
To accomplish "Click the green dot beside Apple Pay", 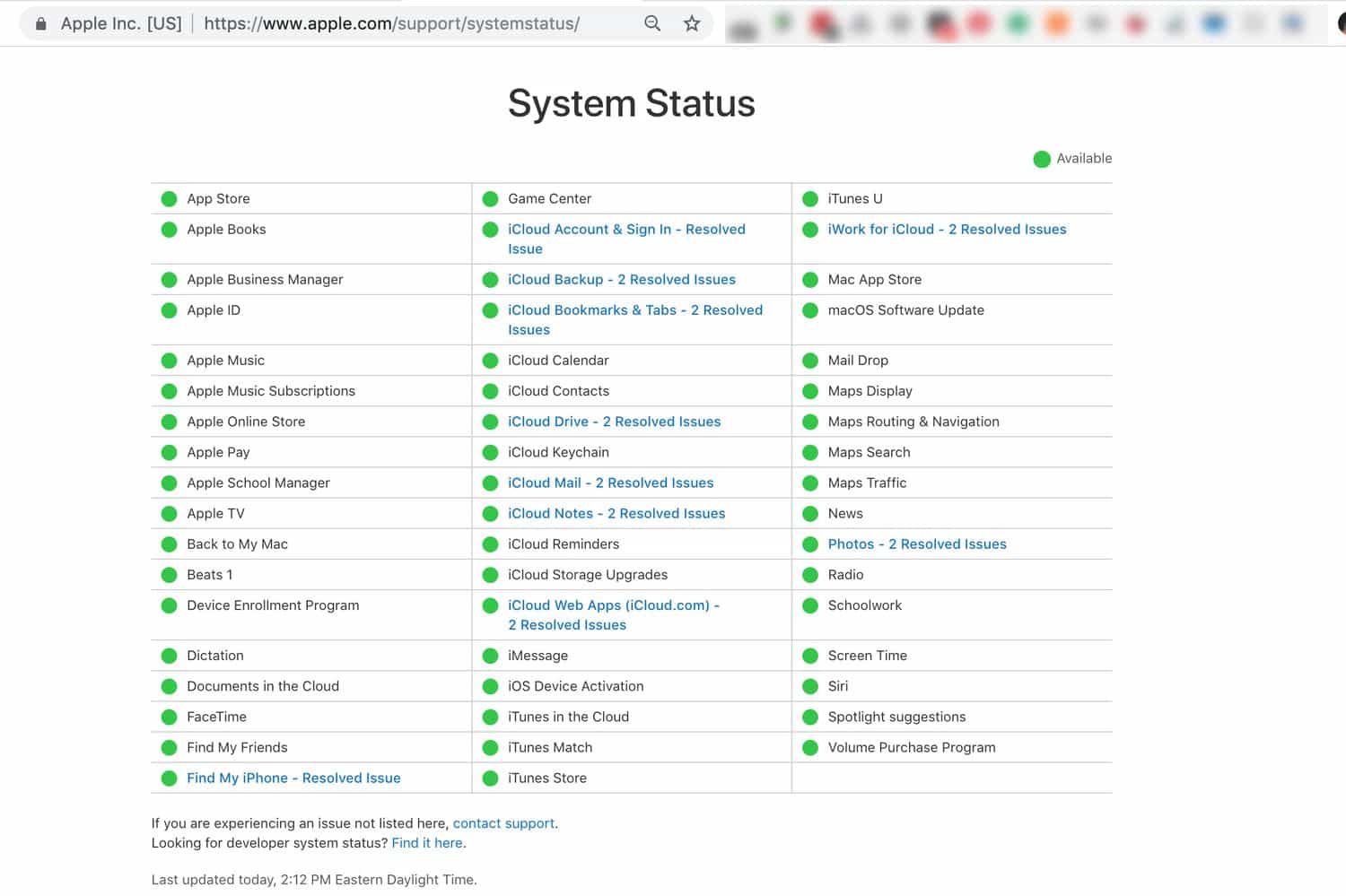I will point(169,453).
